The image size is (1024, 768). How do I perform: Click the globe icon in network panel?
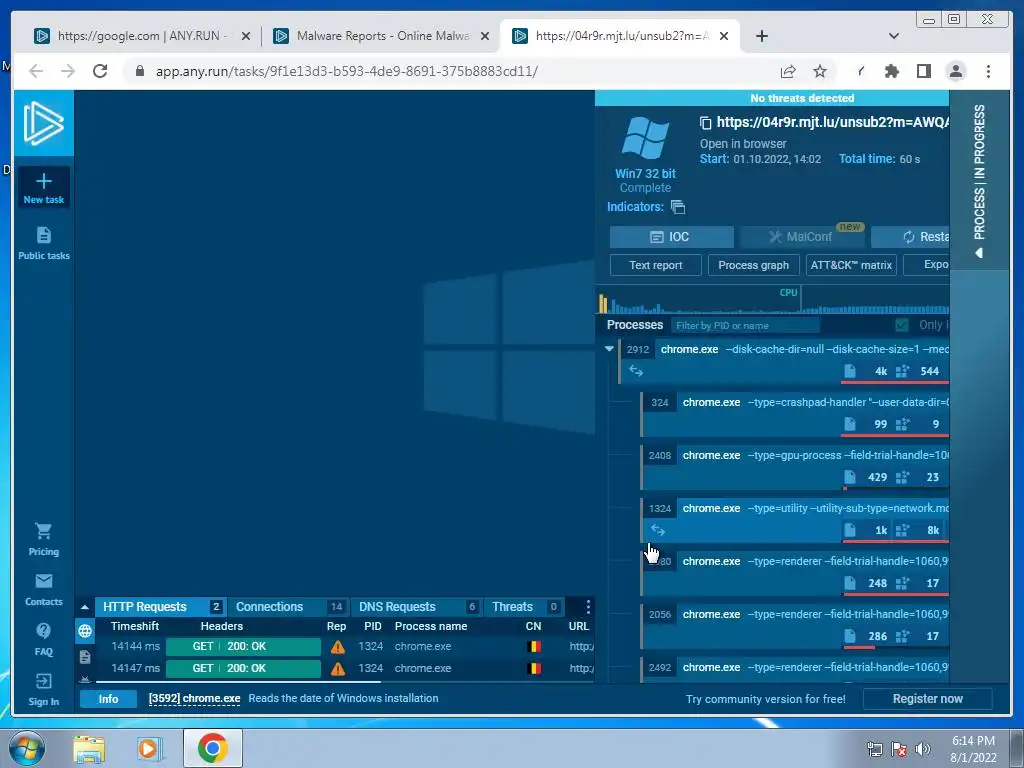tap(85, 631)
